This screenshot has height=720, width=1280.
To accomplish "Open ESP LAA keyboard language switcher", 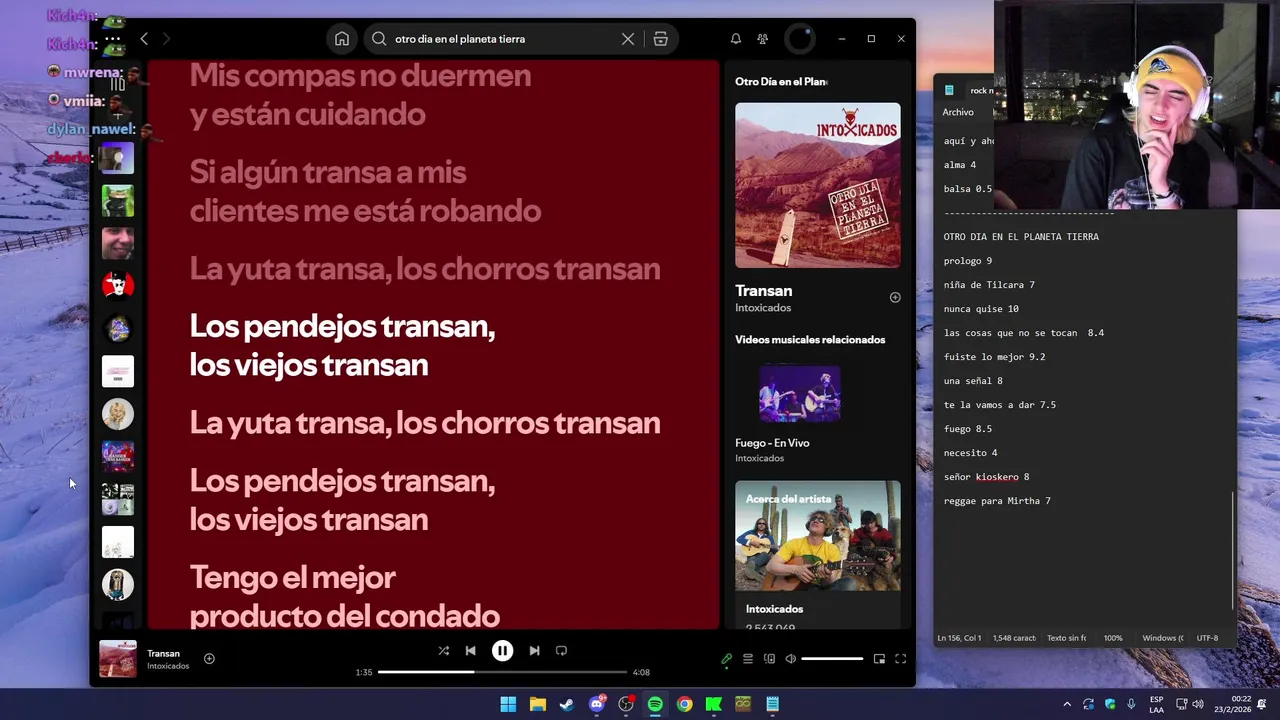I will tap(1156, 704).
